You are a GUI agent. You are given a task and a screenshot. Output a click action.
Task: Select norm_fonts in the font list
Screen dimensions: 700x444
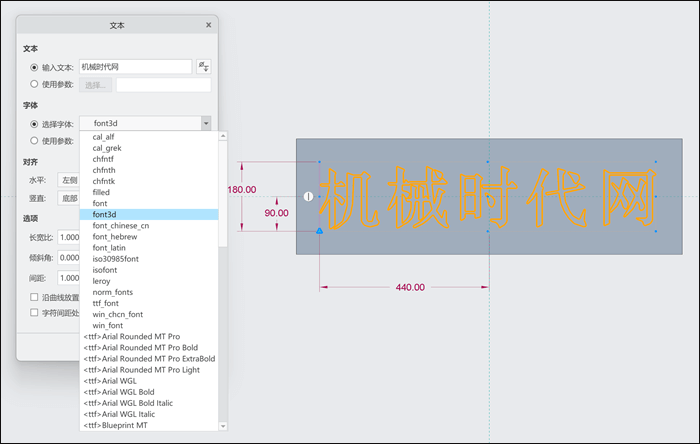pyautogui.click(x=149, y=292)
